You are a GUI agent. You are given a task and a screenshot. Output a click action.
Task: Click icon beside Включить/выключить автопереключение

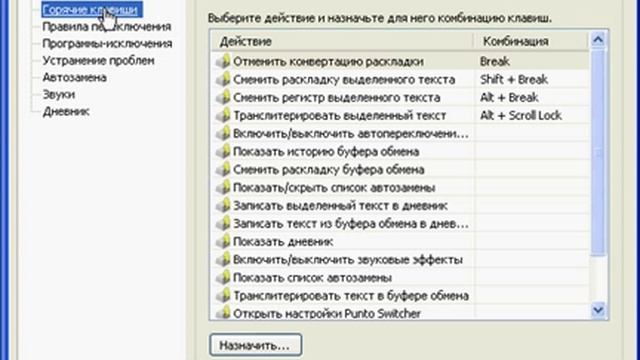tap(223, 133)
